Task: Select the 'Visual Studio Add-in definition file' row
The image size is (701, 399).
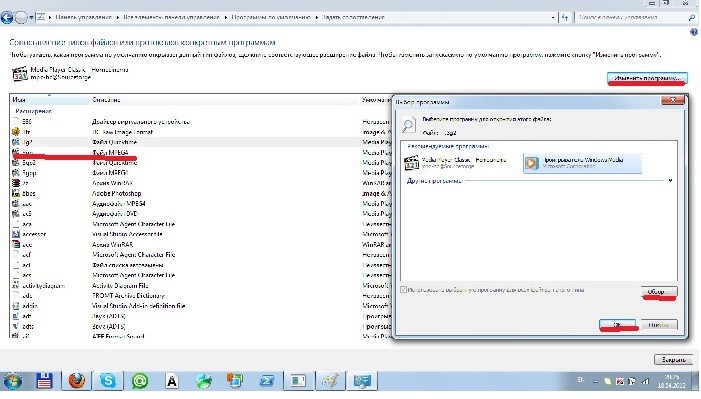Action: coord(200,306)
